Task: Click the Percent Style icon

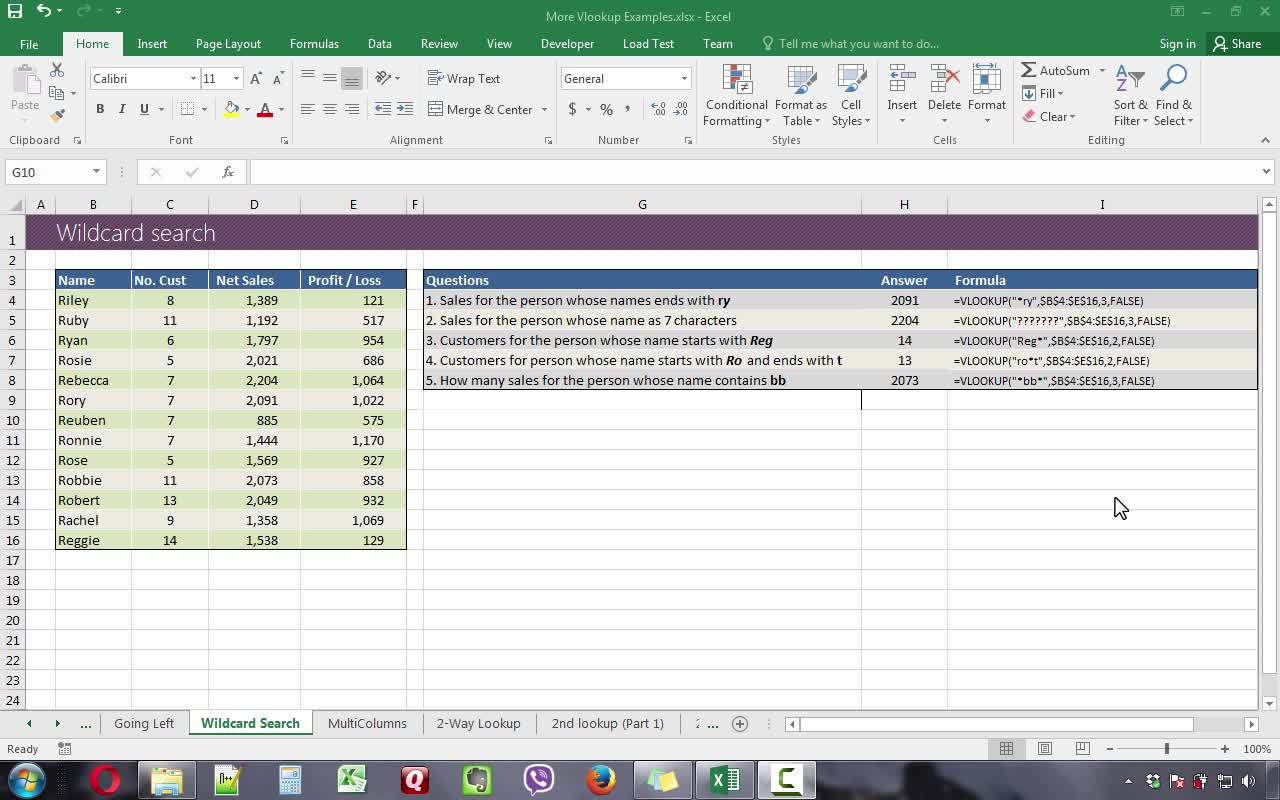Action: click(606, 109)
